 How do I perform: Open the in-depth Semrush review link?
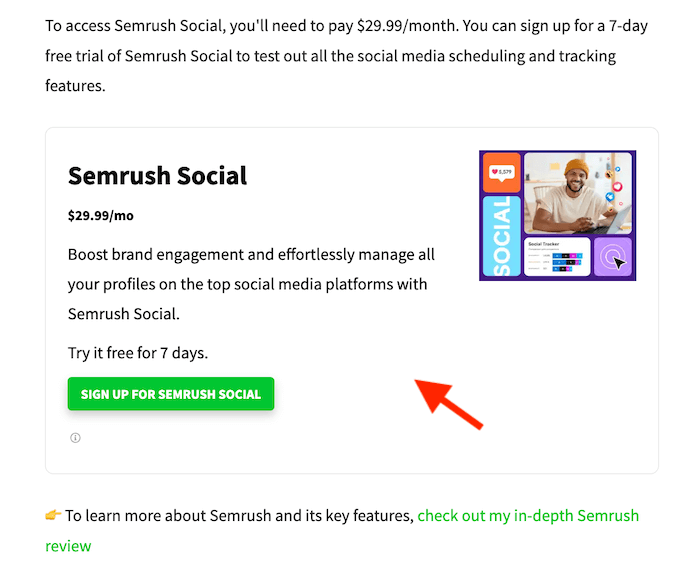click(x=528, y=516)
